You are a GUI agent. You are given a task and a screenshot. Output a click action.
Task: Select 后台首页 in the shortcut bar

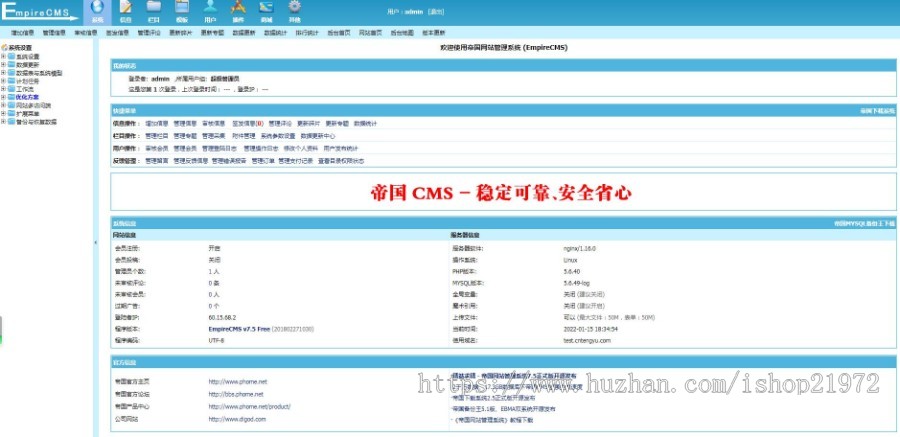tap(339, 33)
